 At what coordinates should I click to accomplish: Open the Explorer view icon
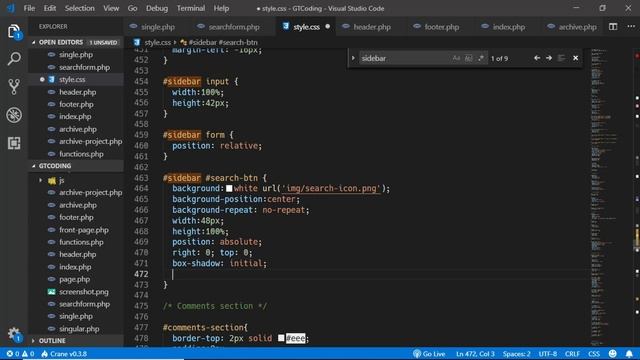(x=14, y=32)
